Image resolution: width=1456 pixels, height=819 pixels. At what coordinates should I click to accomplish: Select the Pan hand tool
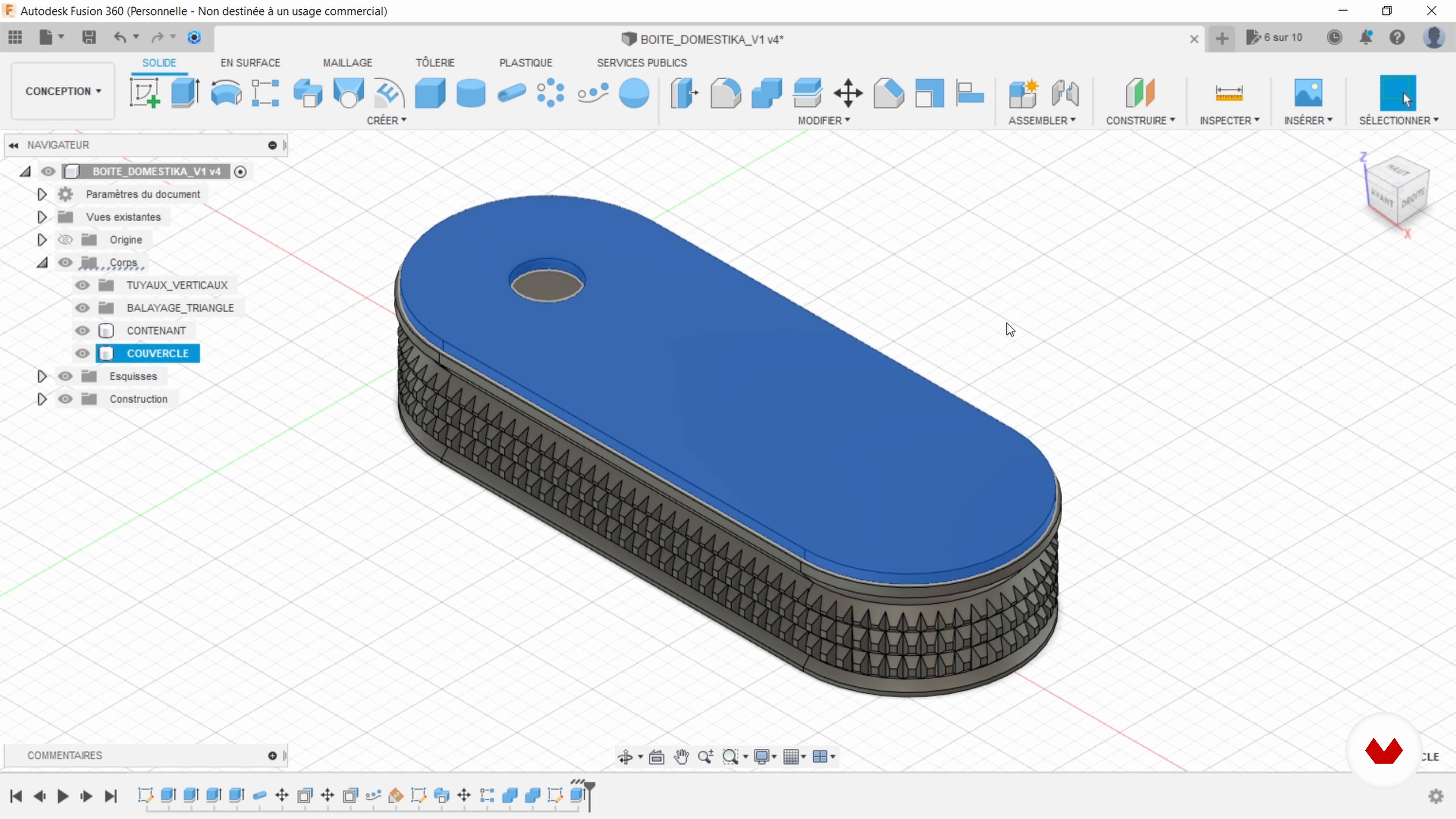point(681,756)
